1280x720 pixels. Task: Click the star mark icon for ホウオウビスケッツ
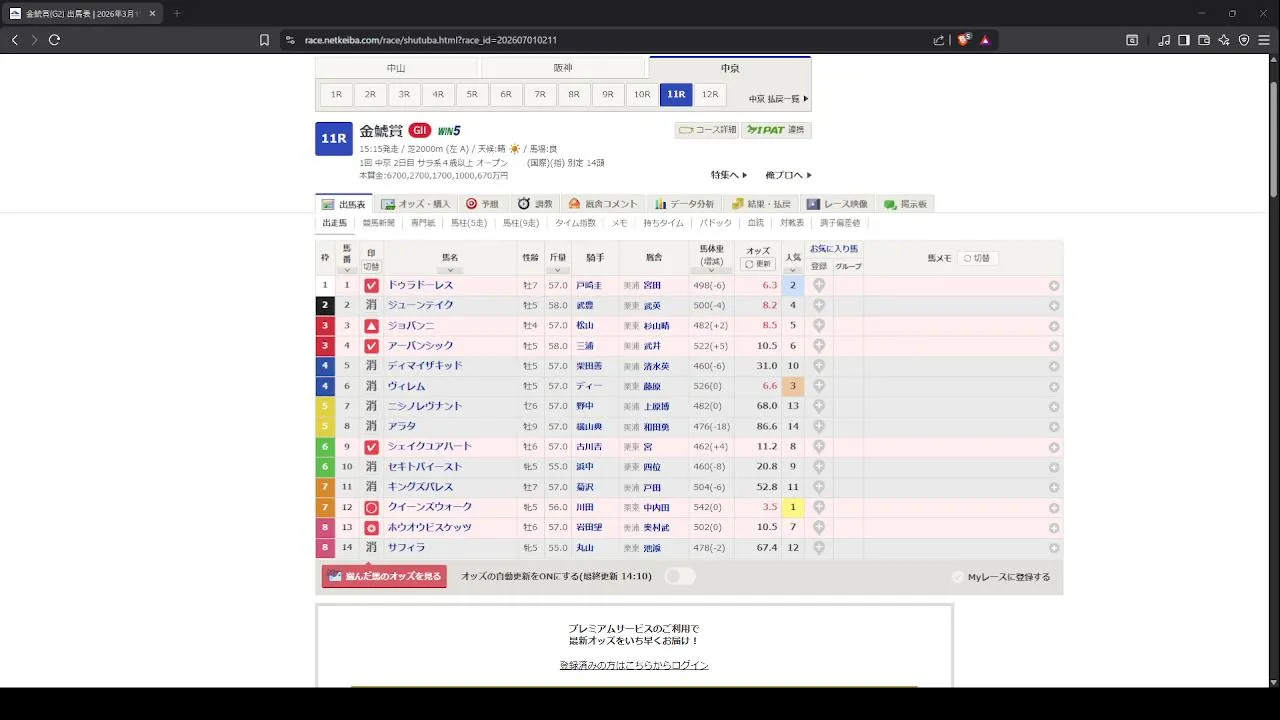point(371,527)
